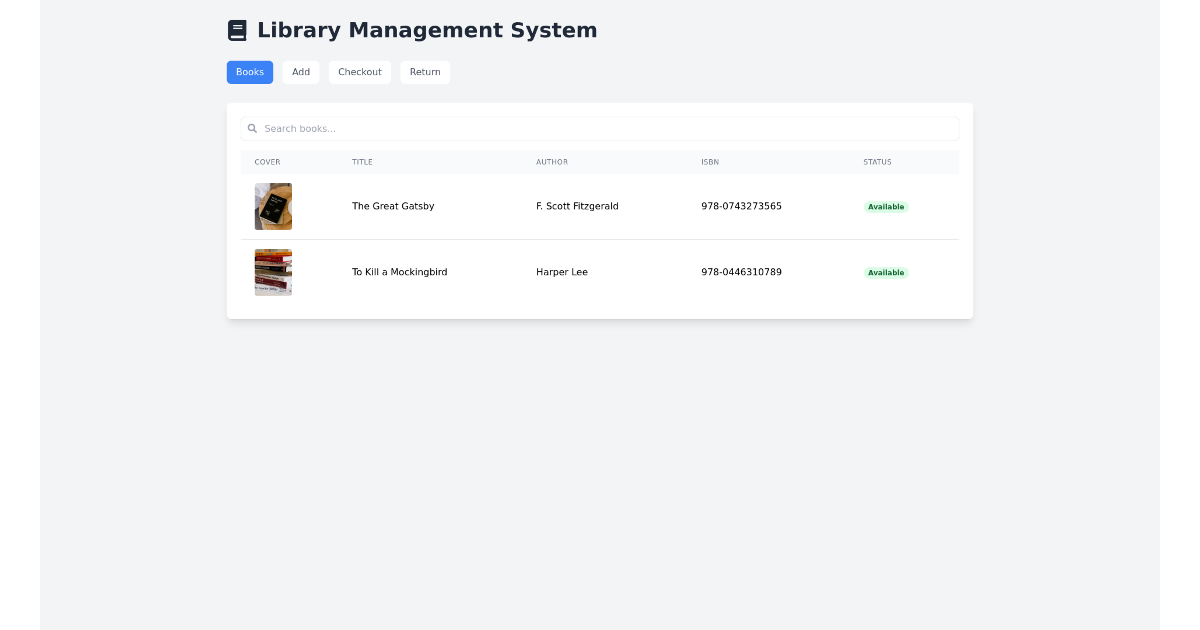The image size is (1200, 630).
Task: Click the Available badge for To Kill a Mockingbird
Action: point(886,271)
